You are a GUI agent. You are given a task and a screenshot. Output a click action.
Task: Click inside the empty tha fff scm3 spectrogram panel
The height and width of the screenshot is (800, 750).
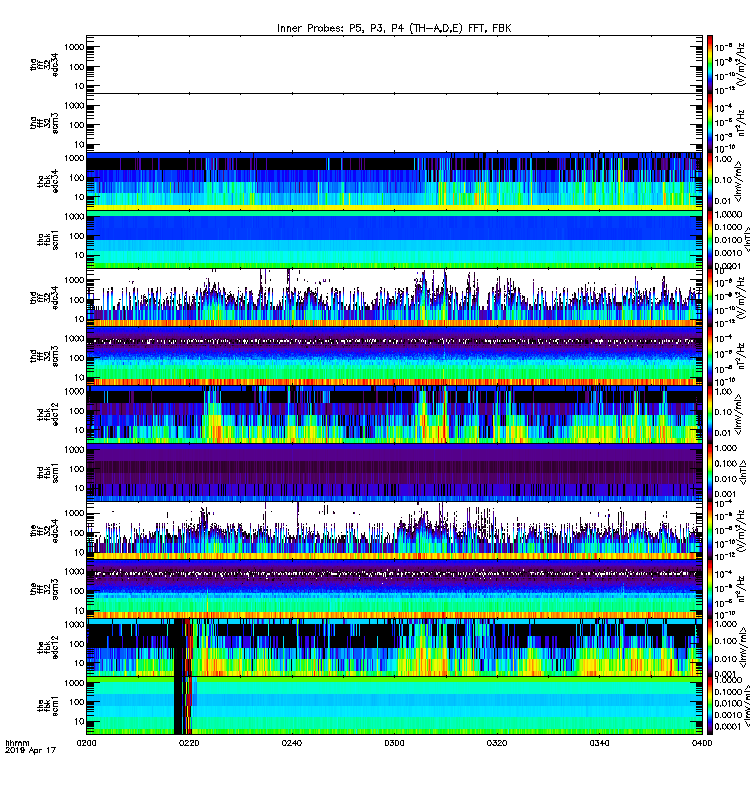click(x=394, y=123)
